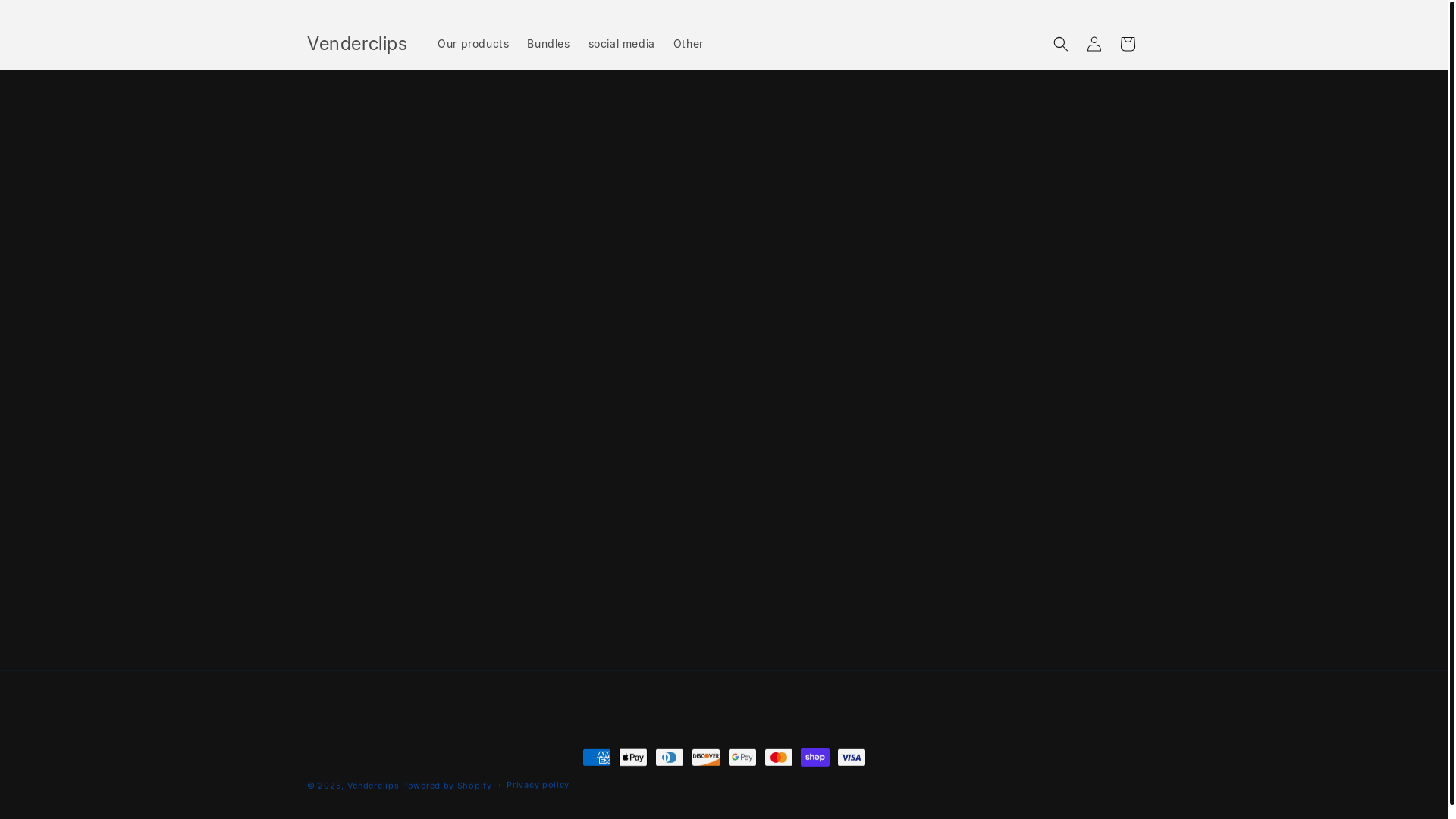Click the Diners Club payment icon
1456x819 pixels.
670,758
